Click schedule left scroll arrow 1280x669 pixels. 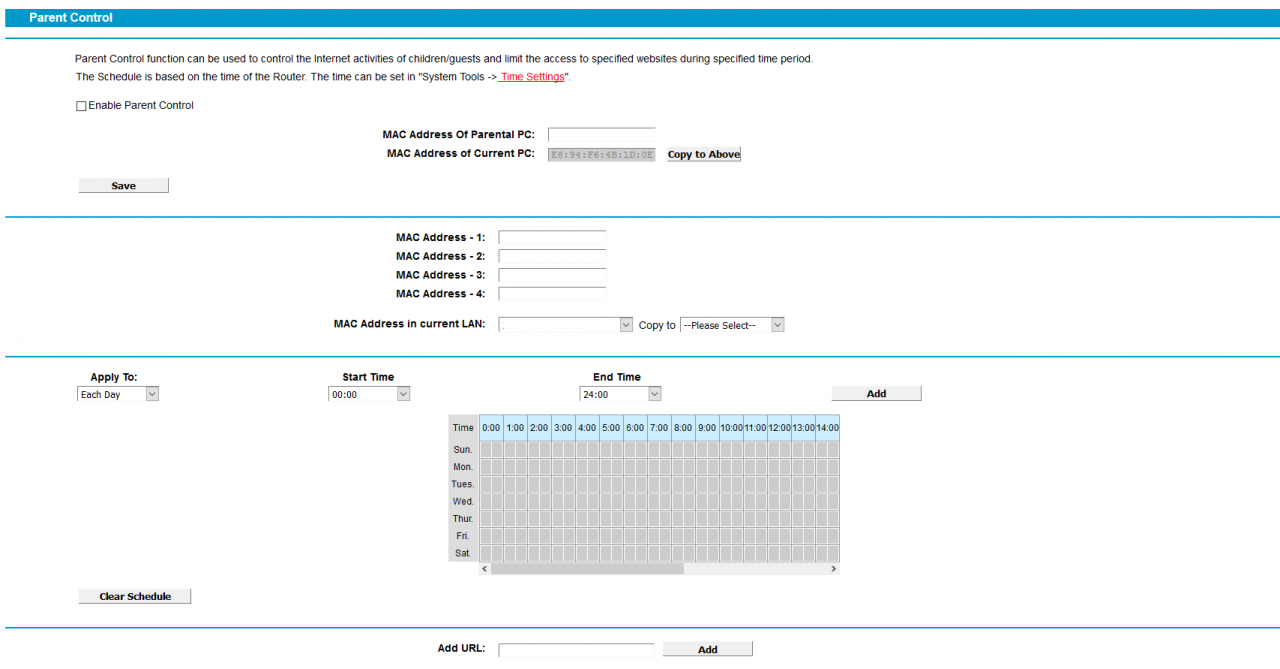(x=484, y=568)
